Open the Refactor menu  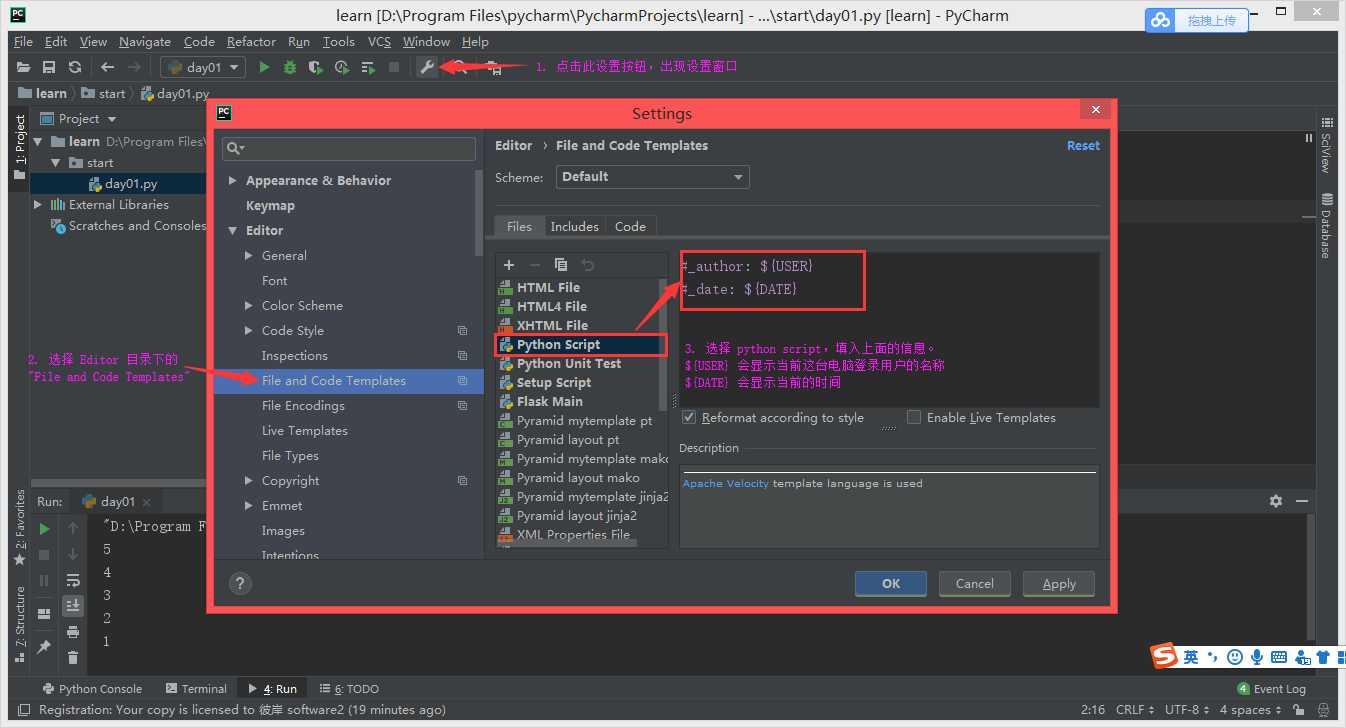(x=251, y=42)
